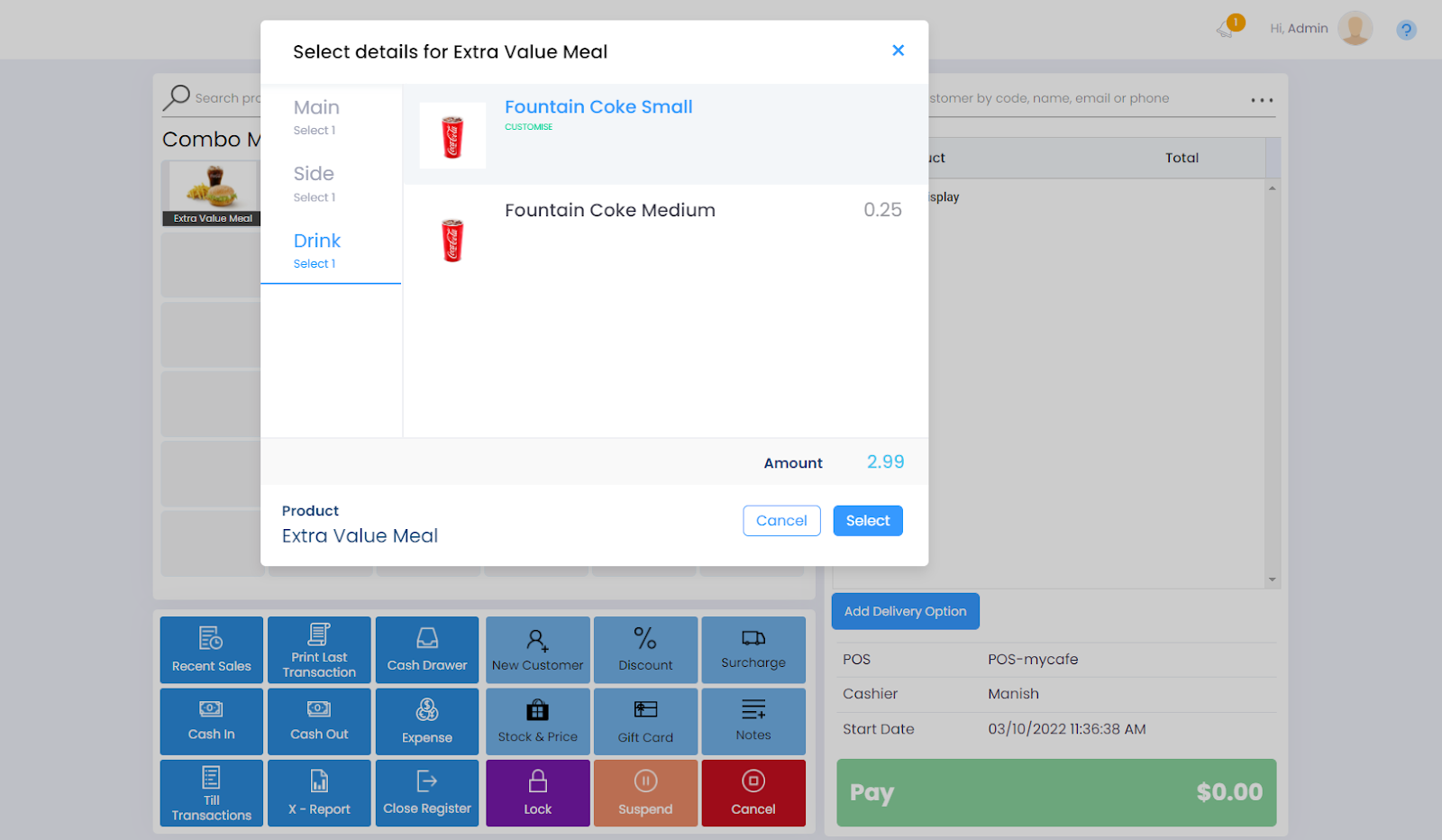Switch to the Main tab
The width and height of the screenshot is (1442, 840).
click(317, 116)
